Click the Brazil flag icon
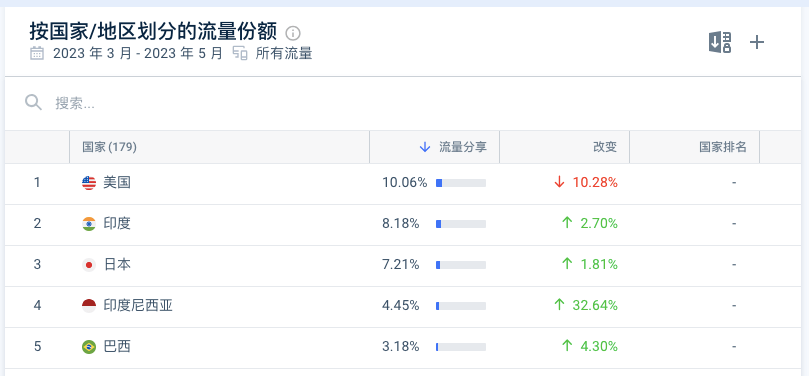809x376 pixels. pyautogui.click(x=89, y=347)
